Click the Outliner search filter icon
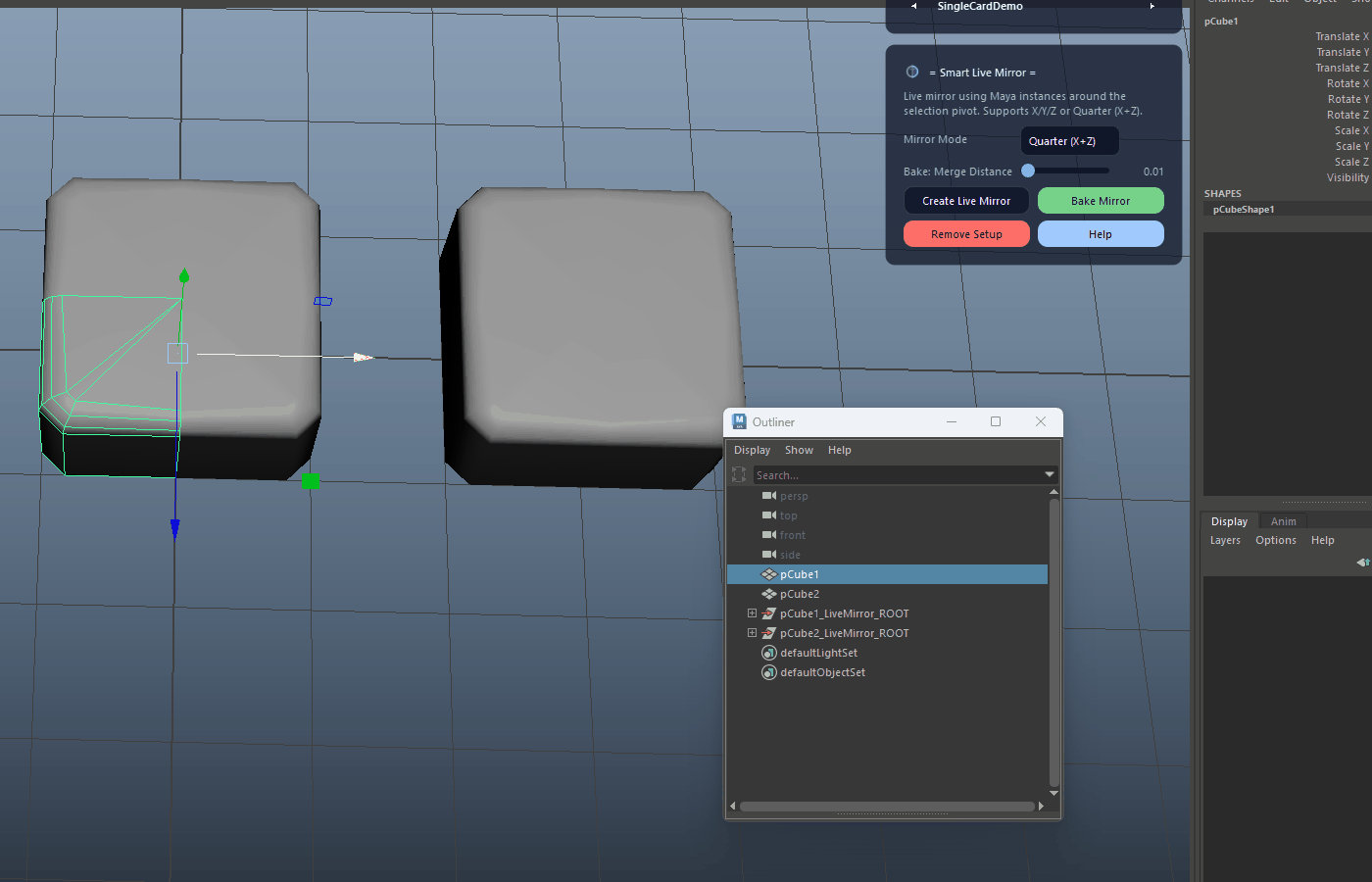The height and width of the screenshot is (882, 1372). pyautogui.click(x=739, y=474)
